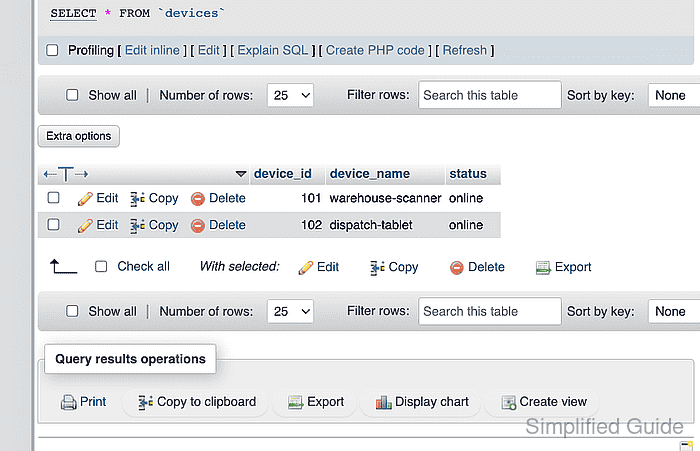Select the warehouse-scanner row checkbox

(54, 197)
